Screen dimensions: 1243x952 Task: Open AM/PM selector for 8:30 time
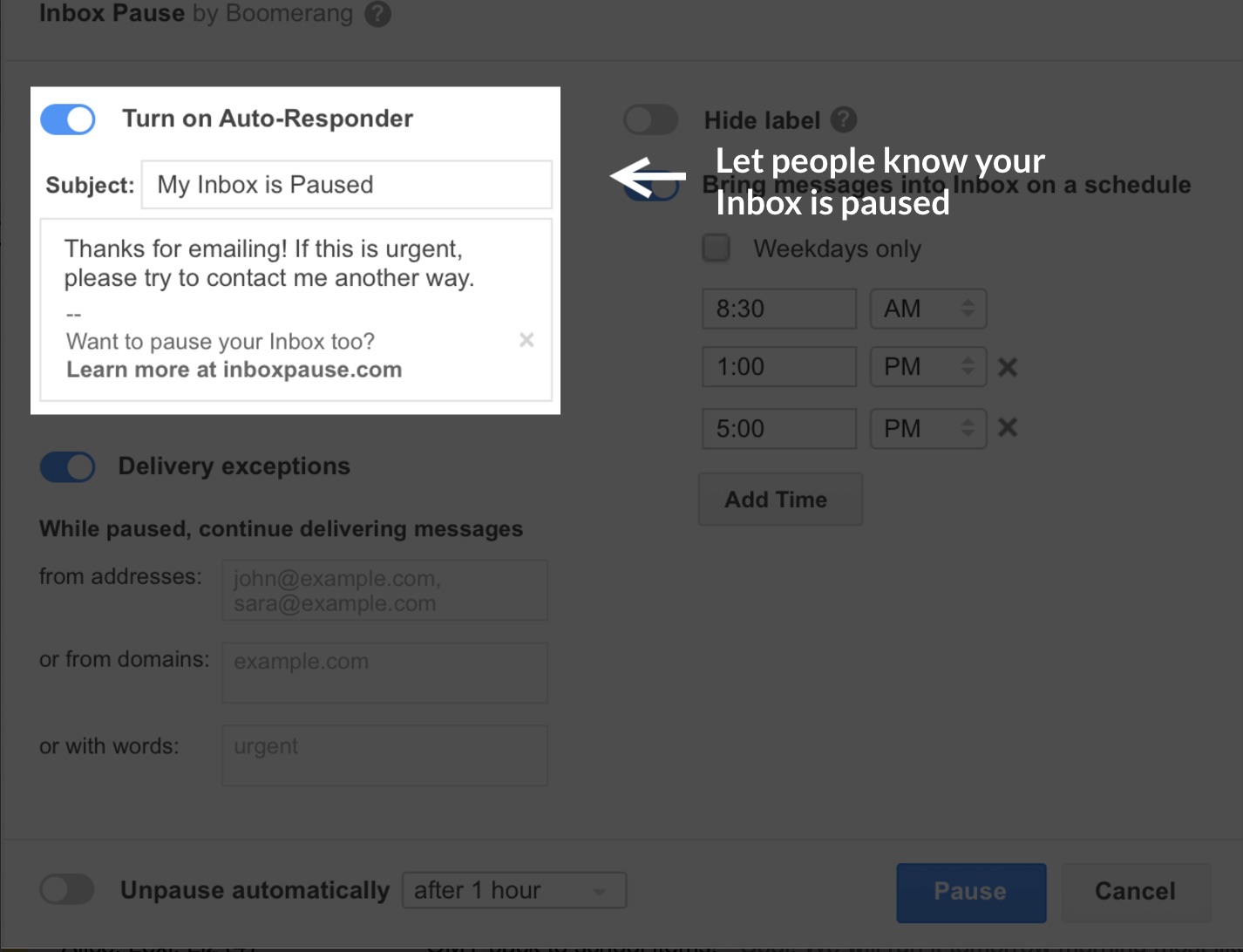[x=928, y=309]
